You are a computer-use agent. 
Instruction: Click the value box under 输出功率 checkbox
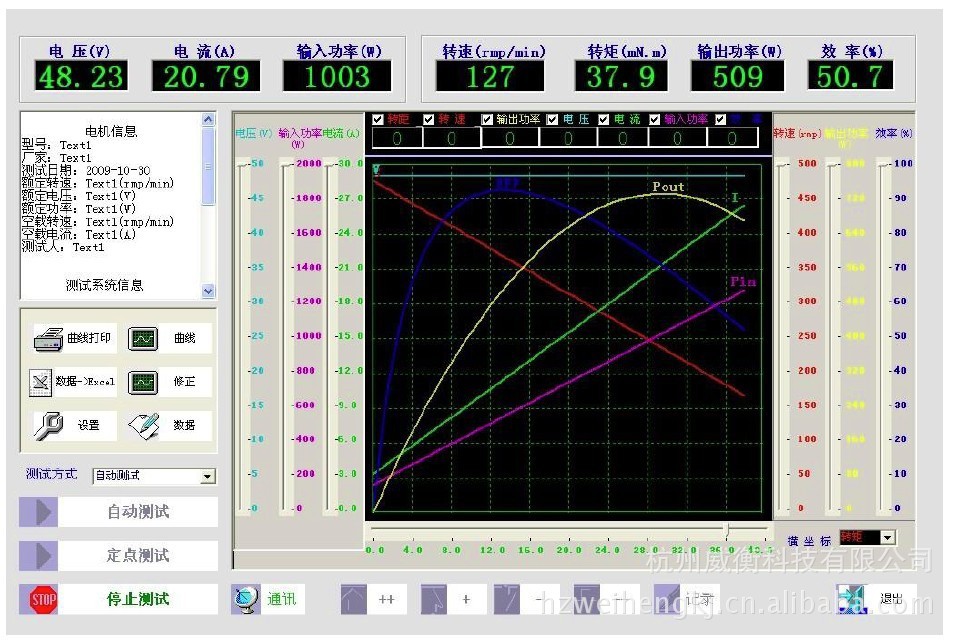tap(510, 138)
